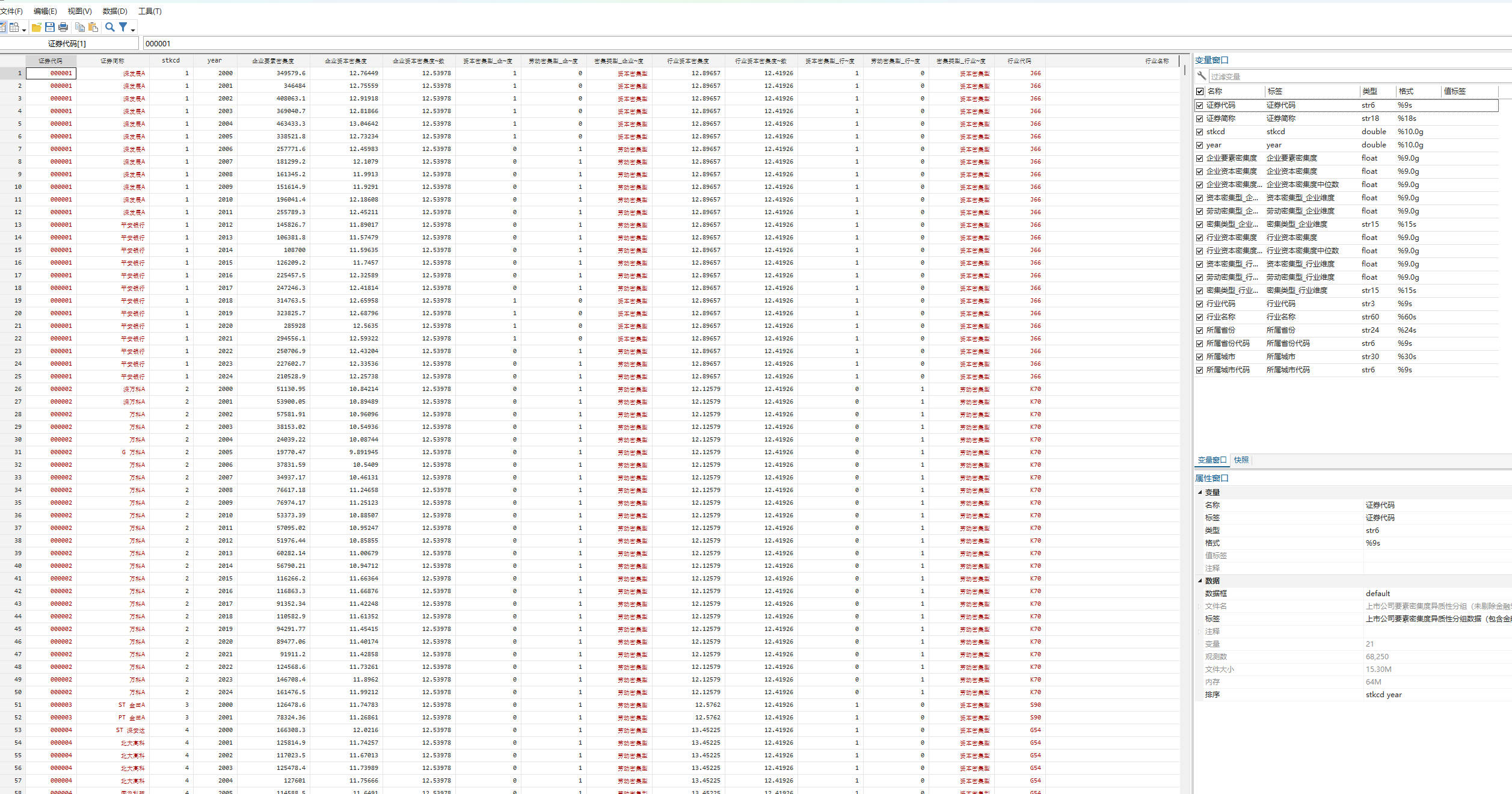Switch to the 快照 tab
1512x794 pixels.
click(1241, 460)
